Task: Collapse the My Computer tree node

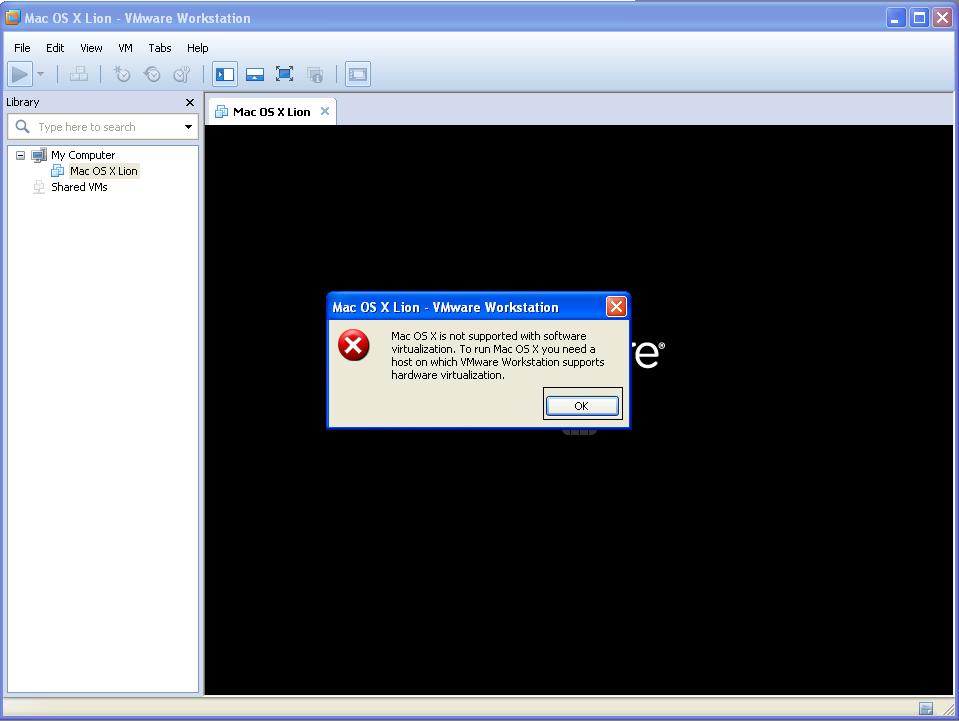Action: click(x=20, y=155)
